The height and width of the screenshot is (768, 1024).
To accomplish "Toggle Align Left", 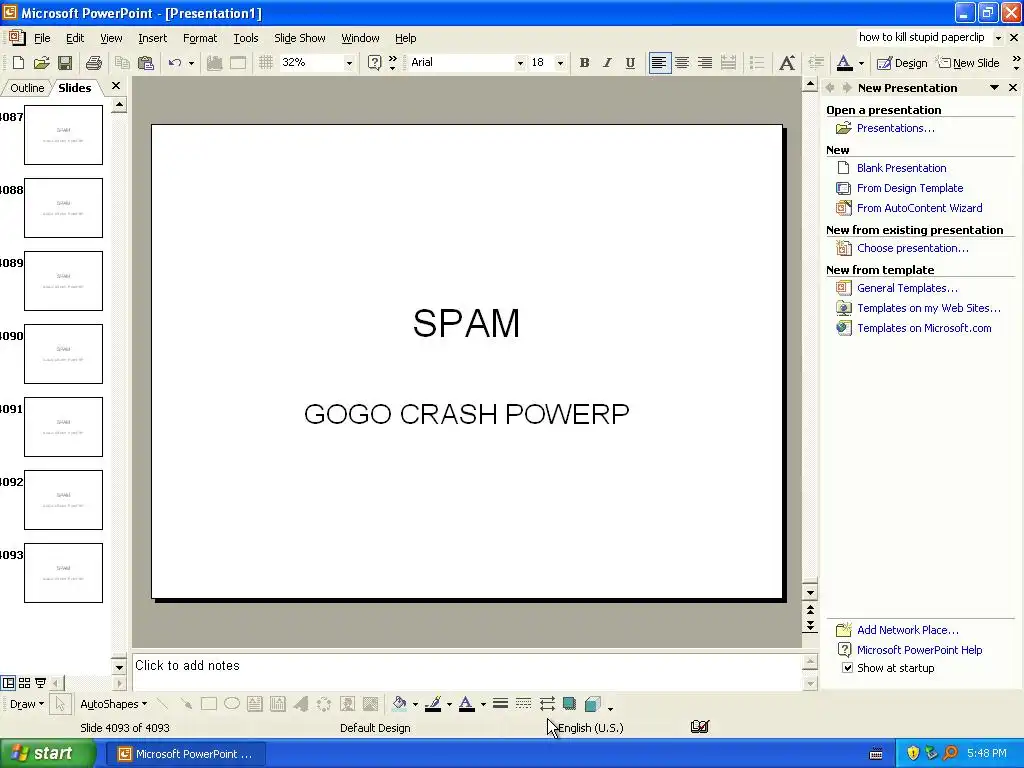I will (x=660, y=63).
